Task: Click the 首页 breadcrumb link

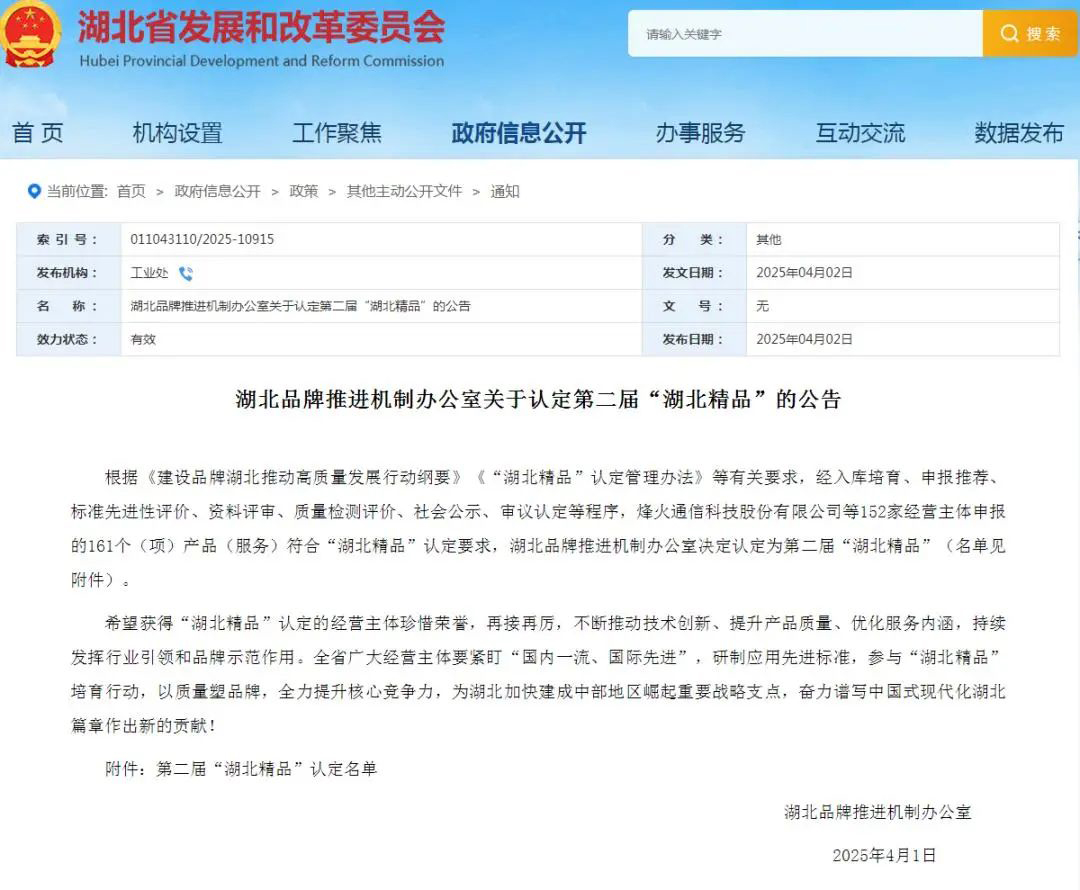Action: 131,192
